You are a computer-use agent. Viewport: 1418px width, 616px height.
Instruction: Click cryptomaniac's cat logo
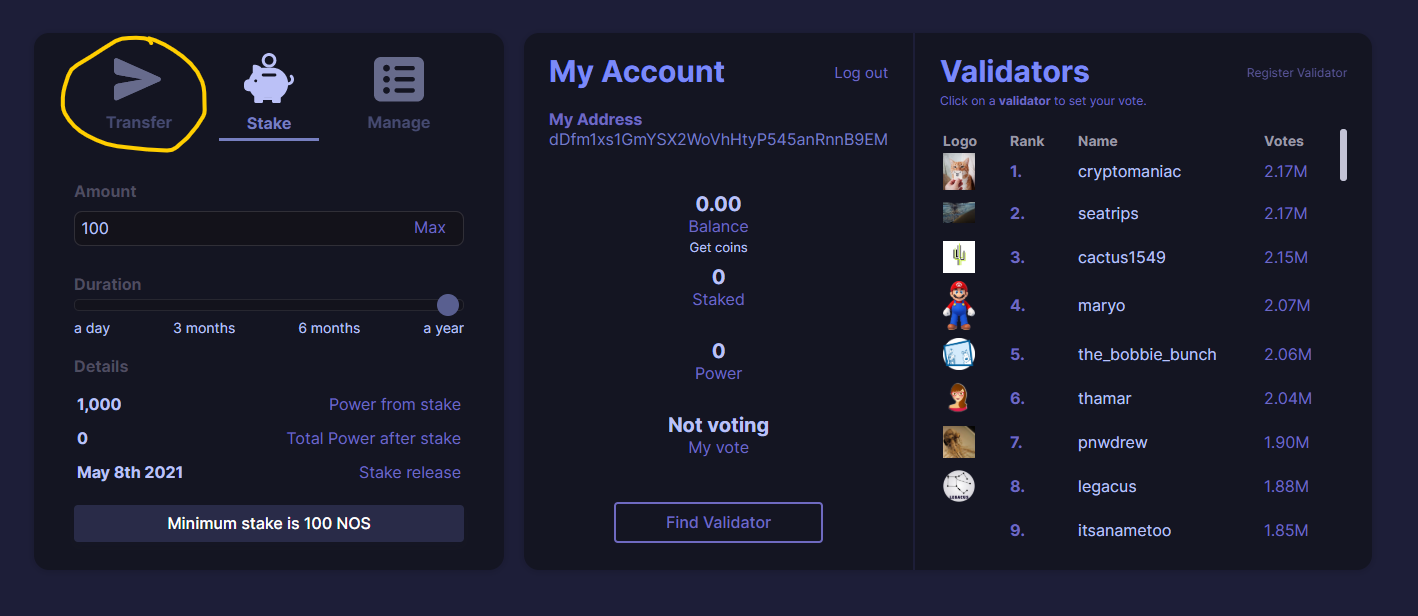click(x=959, y=172)
